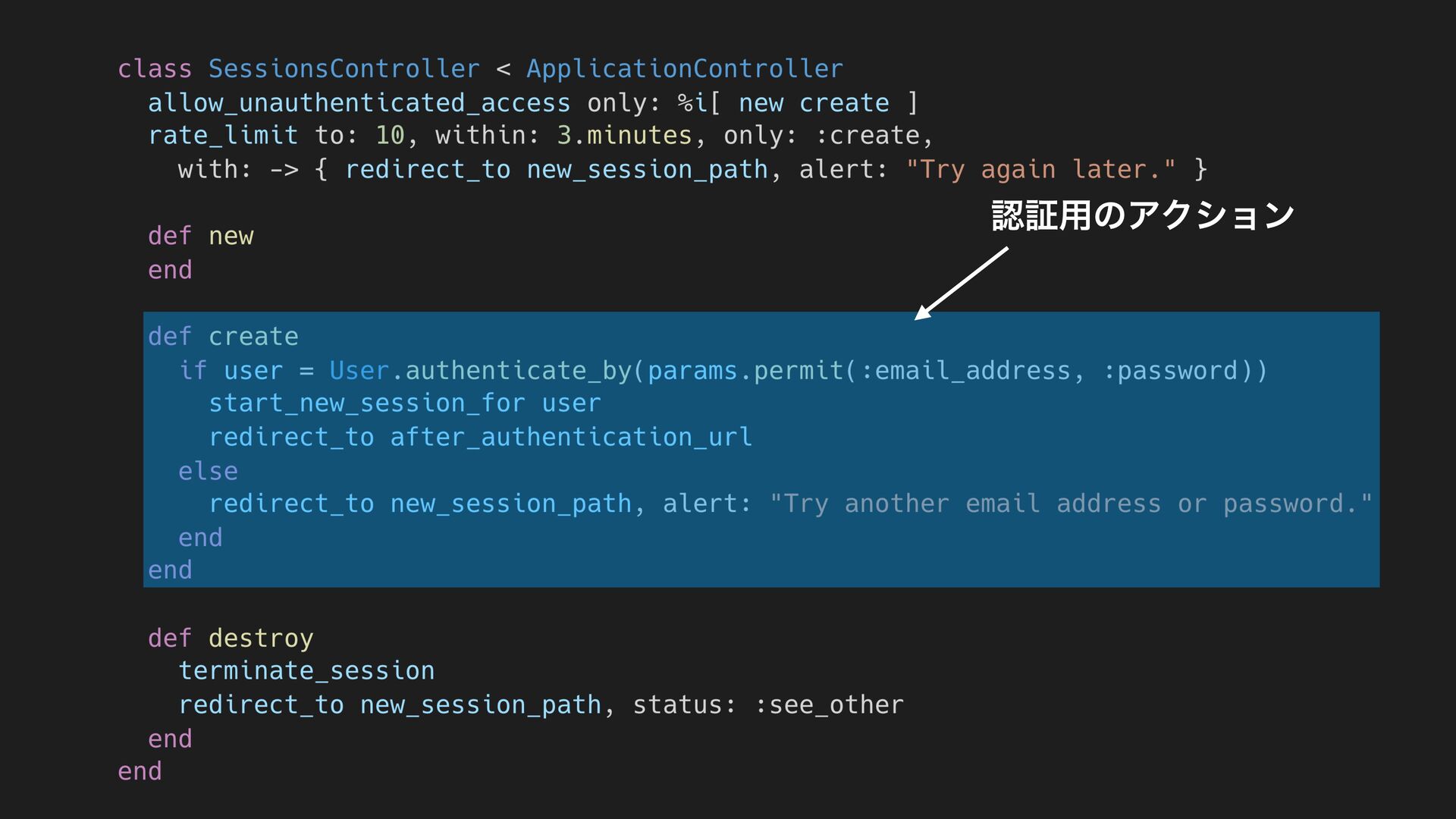Click the 認証用のアクション annotation label
1456x819 pixels.
click(x=1143, y=215)
